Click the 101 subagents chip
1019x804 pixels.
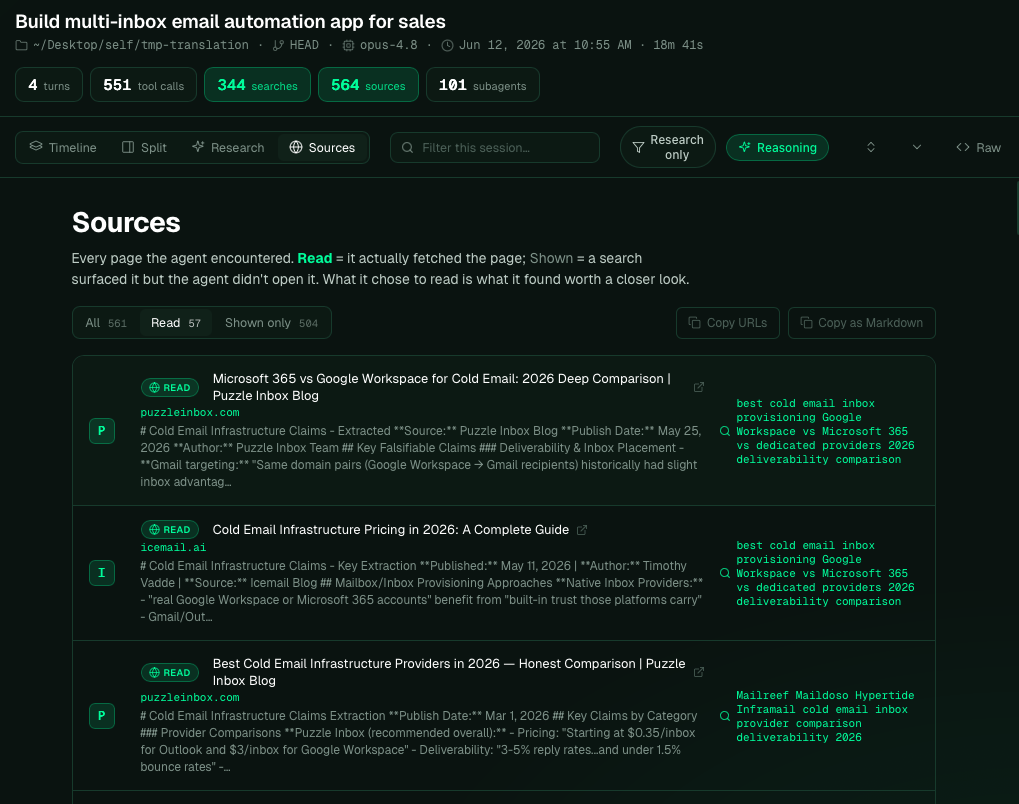482,85
